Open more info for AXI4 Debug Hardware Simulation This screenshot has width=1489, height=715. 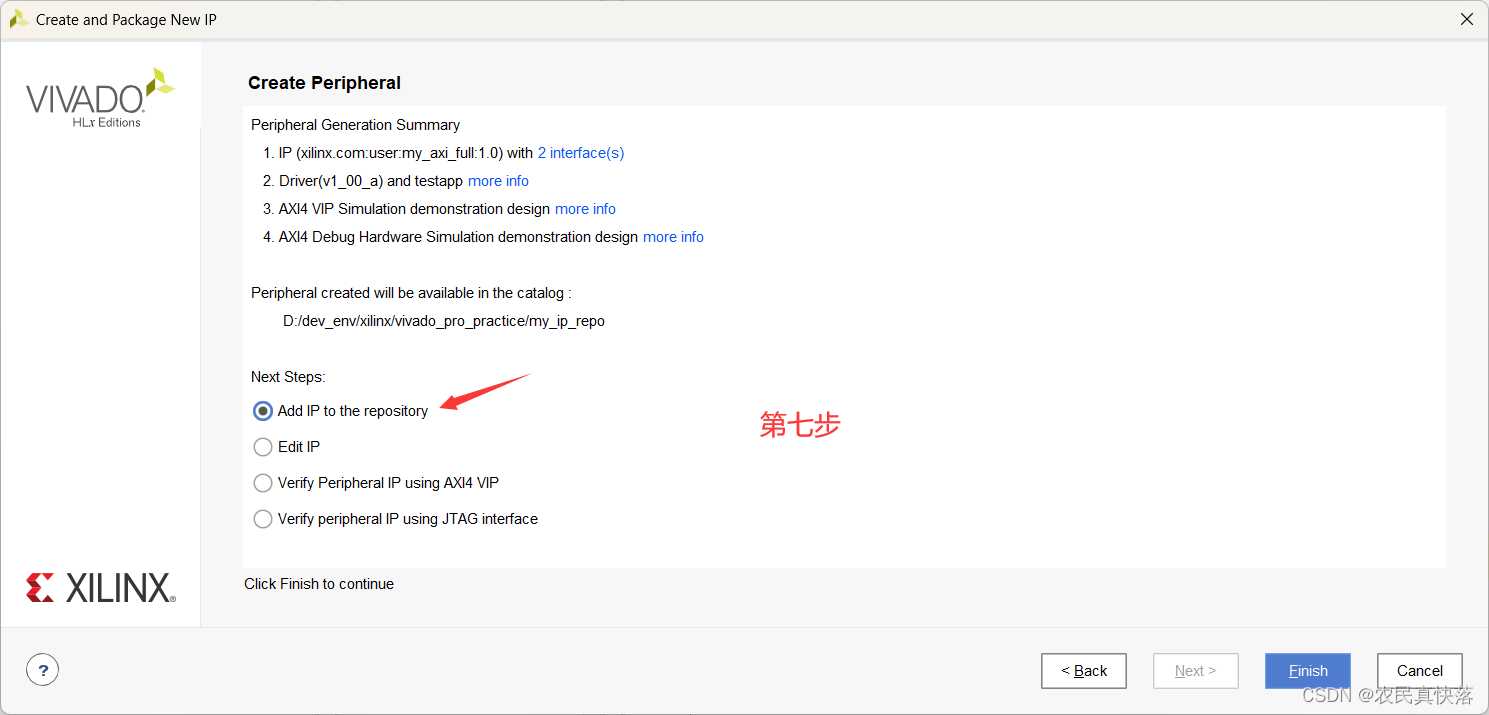point(673,237)
